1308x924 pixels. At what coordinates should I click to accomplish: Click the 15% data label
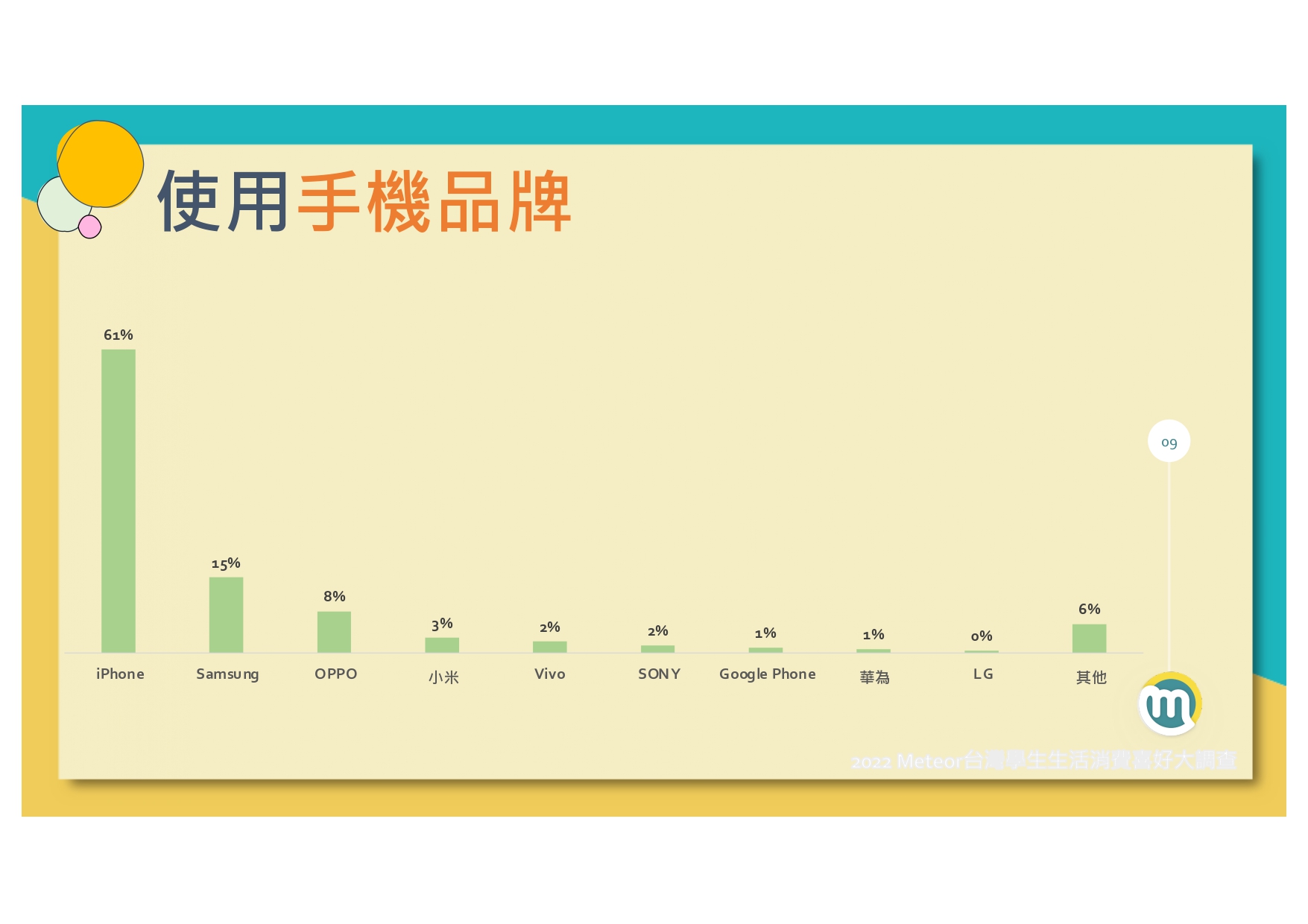(x=226, y=563)
